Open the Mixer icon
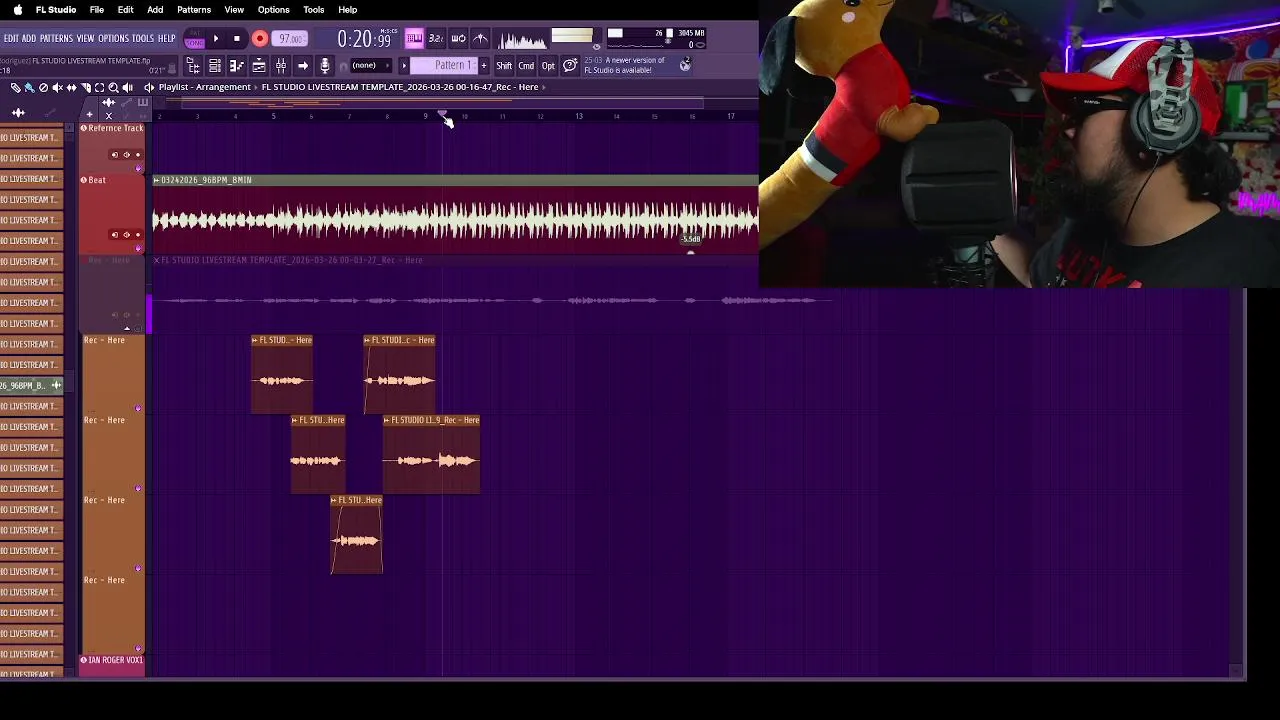The width and height of the screenshot is (1280, 720). pos(281,66)
